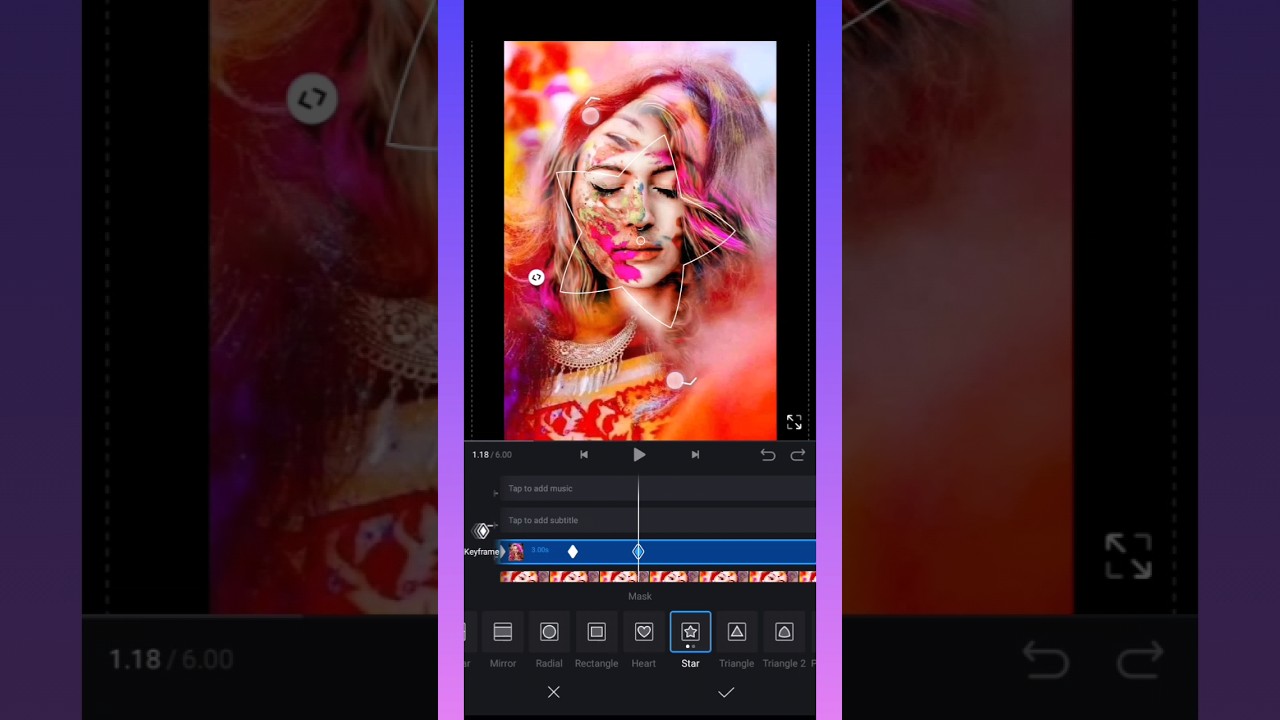Select the Radial mask

[x=549, y=632]
